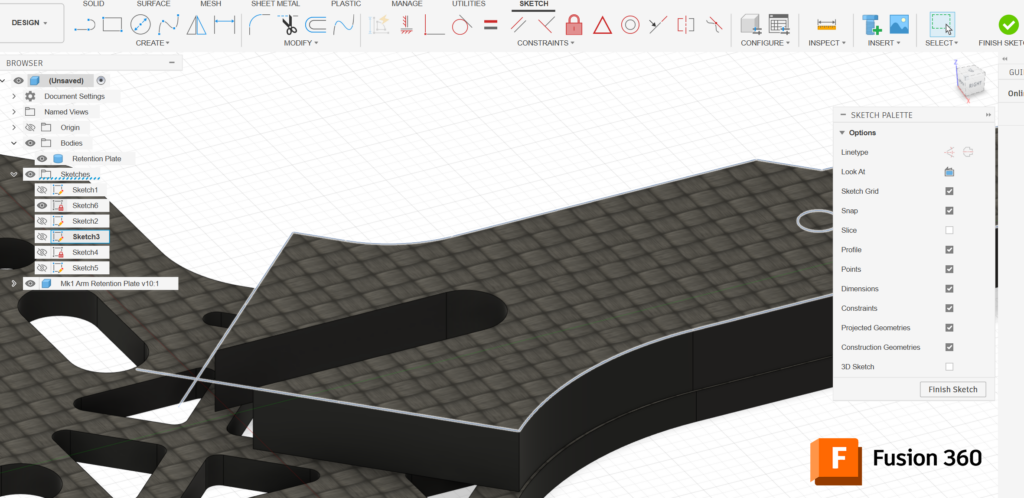Collapse the Options section in Sketch Palette

842,132
